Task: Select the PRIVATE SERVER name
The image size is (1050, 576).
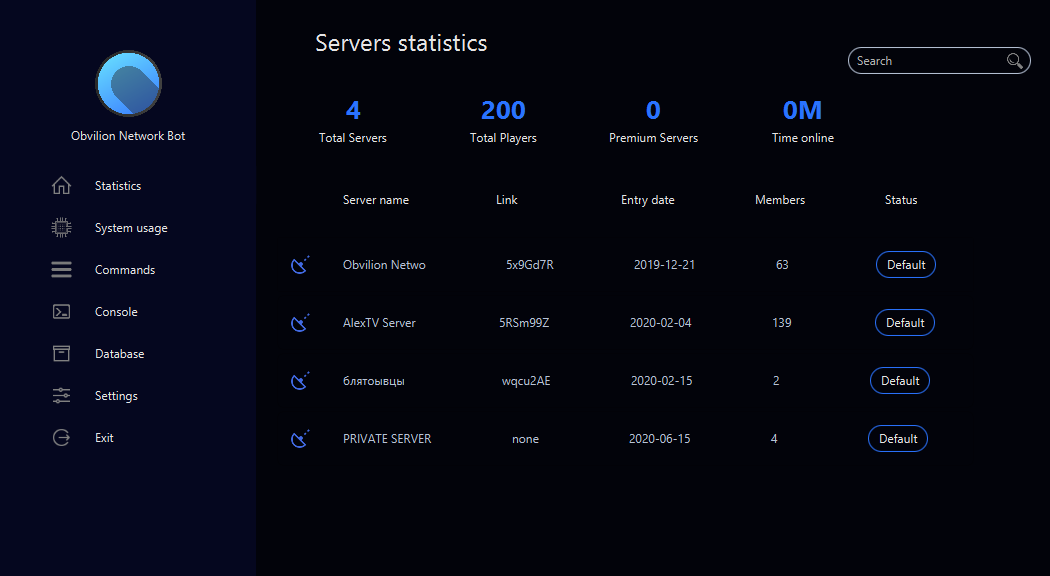Action: point(387,439)
